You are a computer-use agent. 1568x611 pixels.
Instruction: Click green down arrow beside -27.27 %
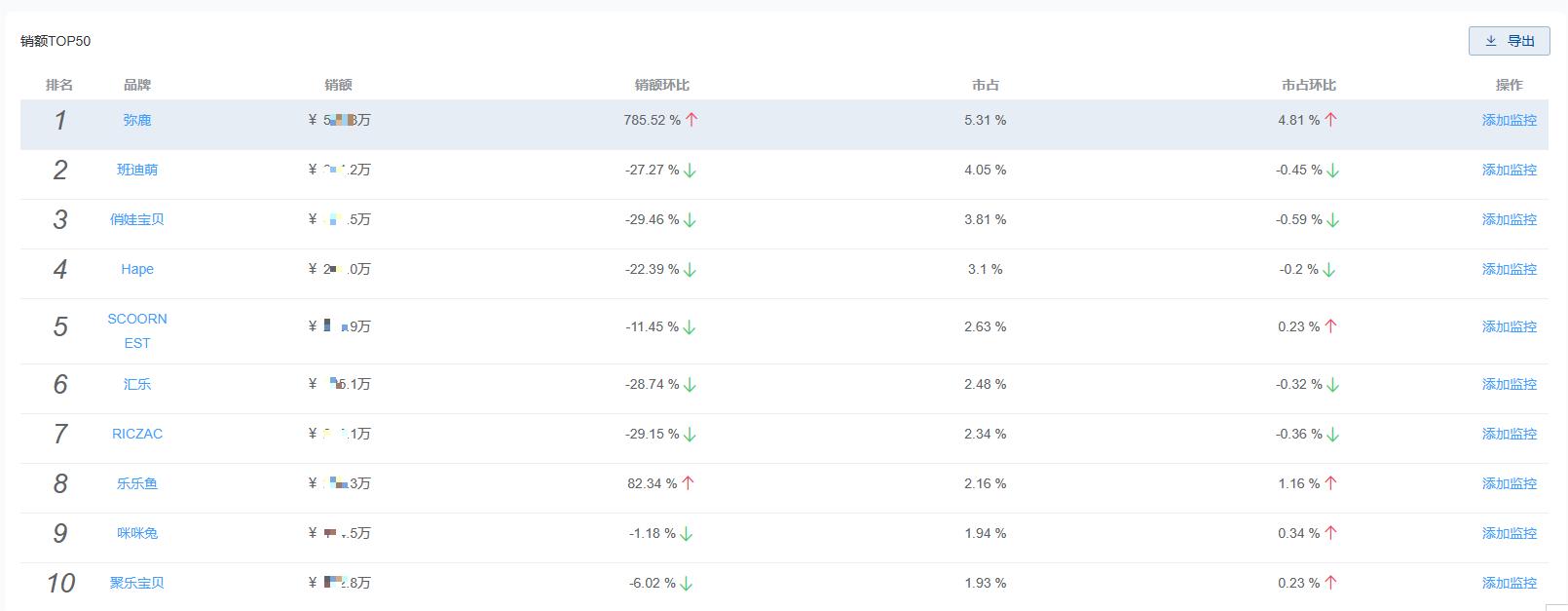coord(690,171)
